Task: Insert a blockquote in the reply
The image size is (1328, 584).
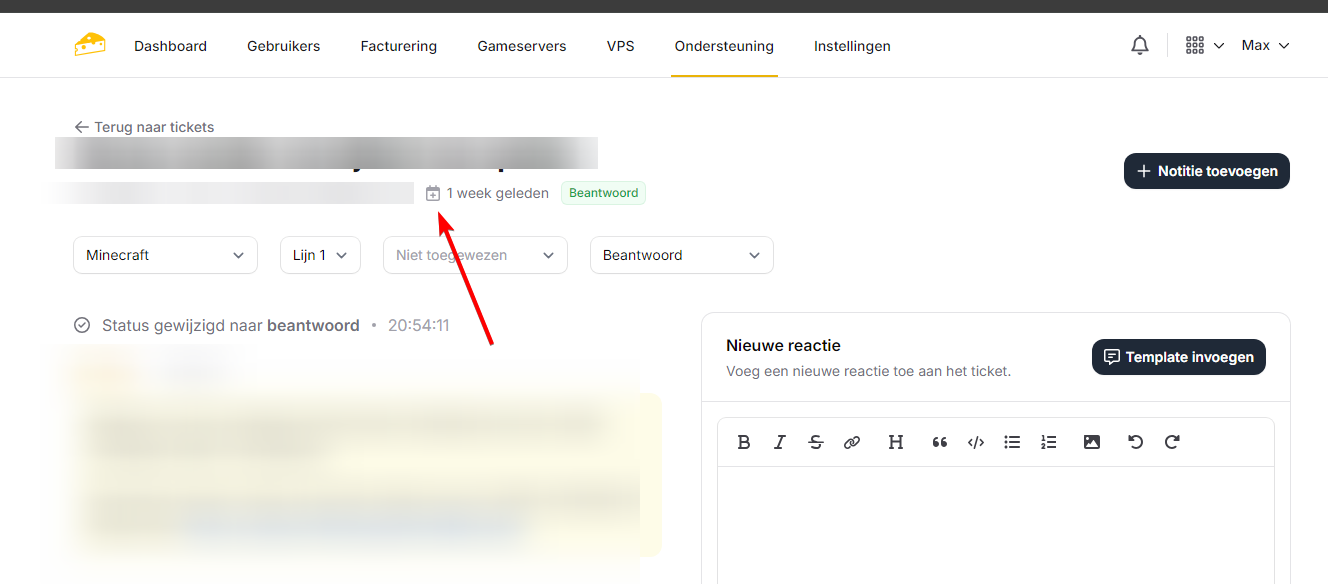Action: 940,442
